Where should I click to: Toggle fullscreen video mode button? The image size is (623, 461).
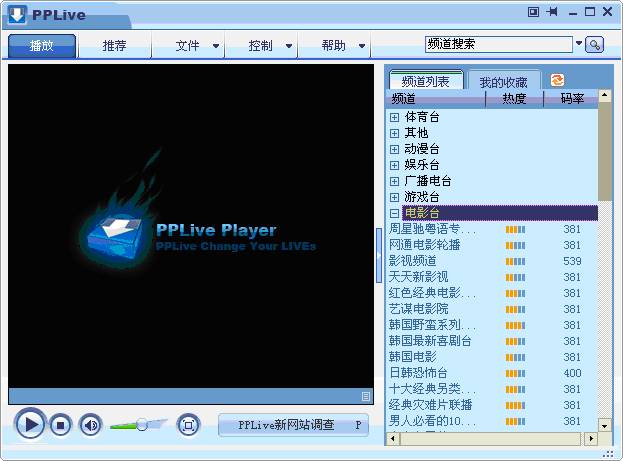[x=188, y=425]
